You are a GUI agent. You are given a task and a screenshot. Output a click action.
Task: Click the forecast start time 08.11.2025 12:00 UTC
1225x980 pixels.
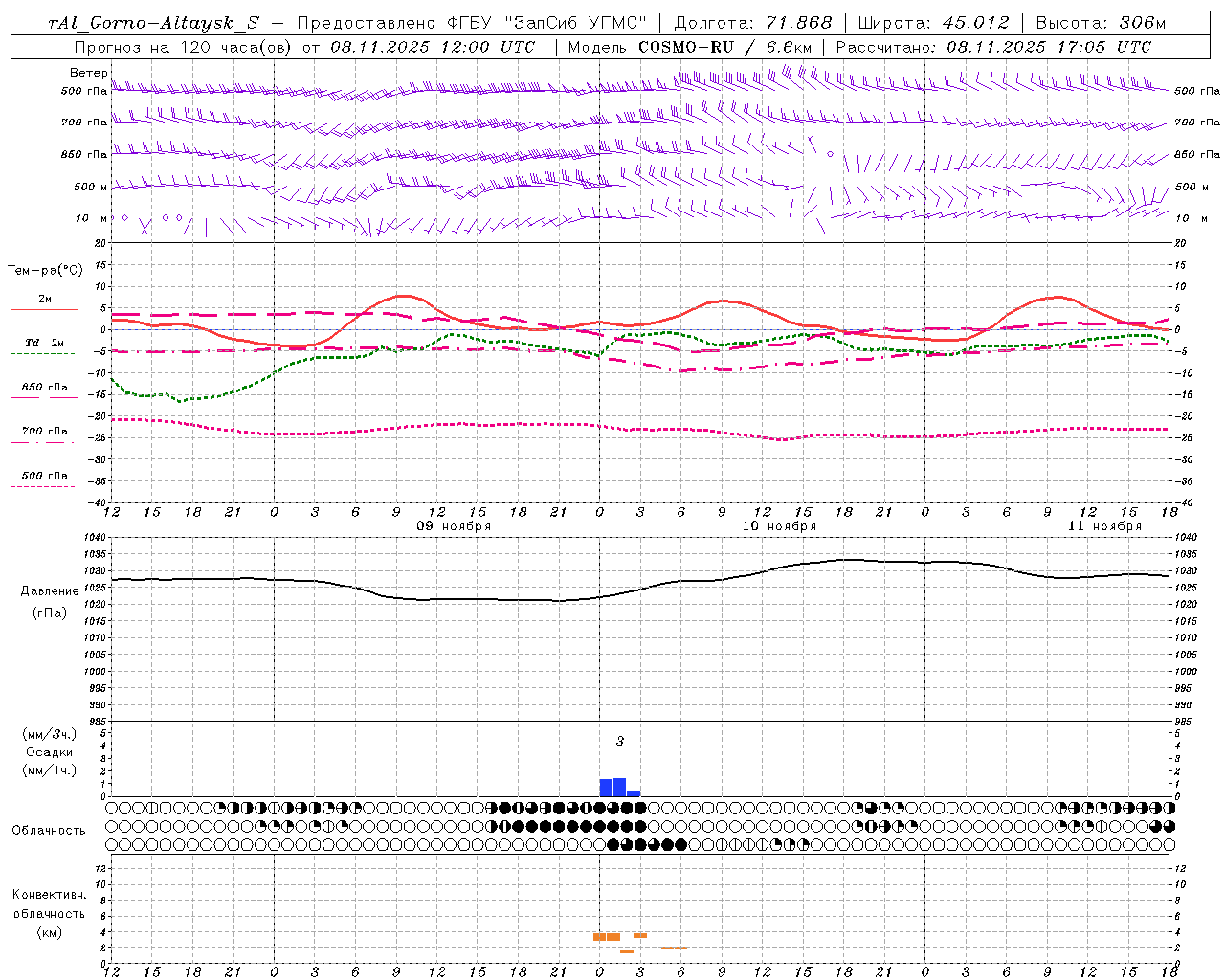(433, 47)
